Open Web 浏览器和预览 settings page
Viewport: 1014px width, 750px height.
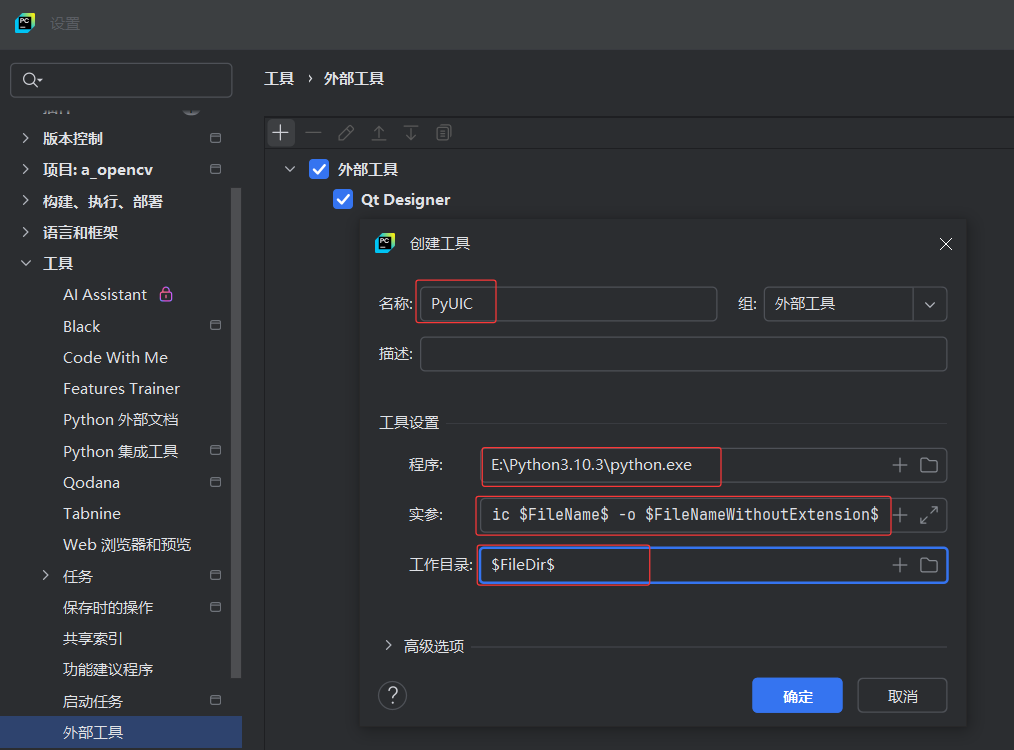(x=127, y=545)
